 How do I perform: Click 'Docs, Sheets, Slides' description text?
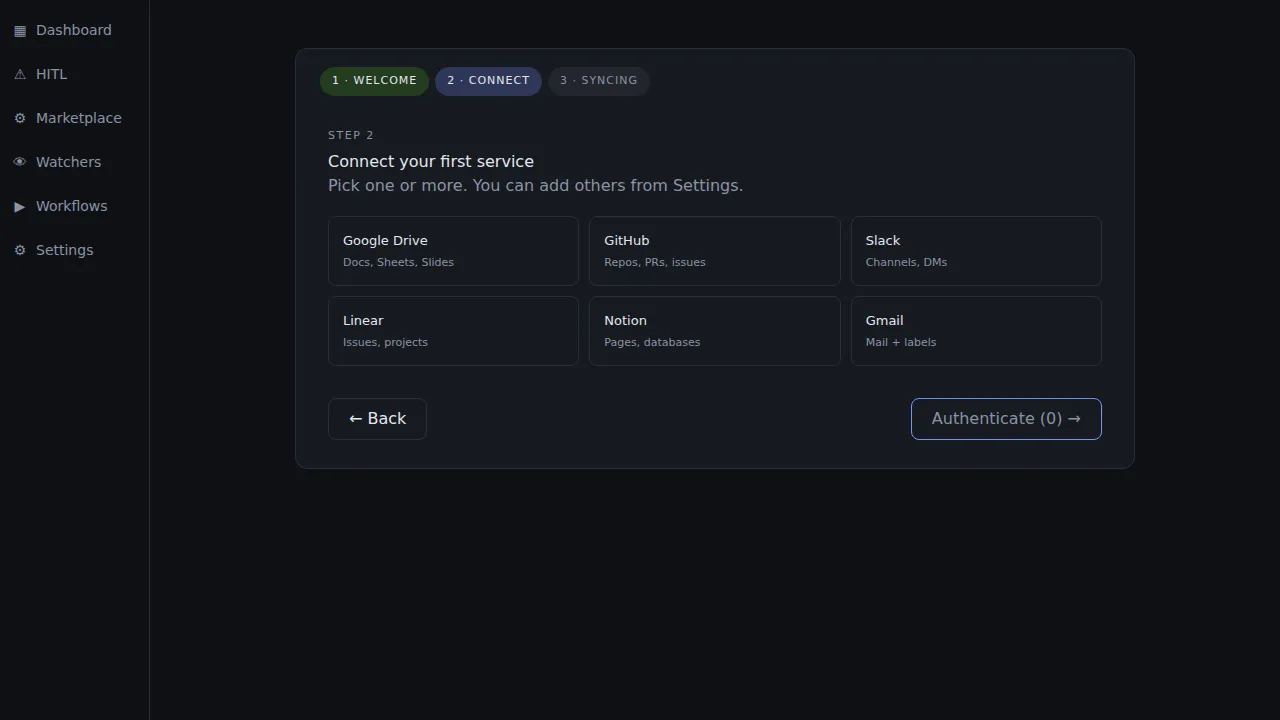(x=398, y=262)
